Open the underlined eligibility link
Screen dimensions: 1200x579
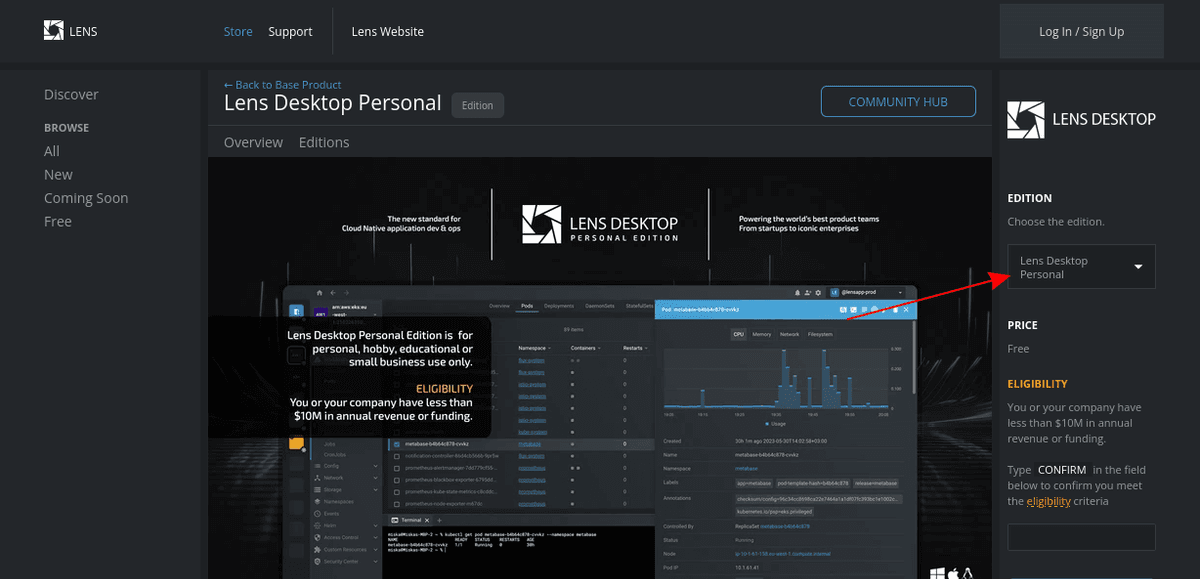[1048, 501]
